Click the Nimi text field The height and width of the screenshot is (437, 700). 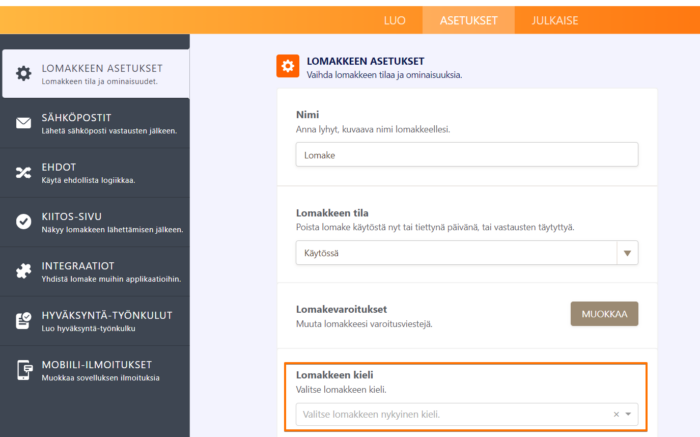[467, 155]
